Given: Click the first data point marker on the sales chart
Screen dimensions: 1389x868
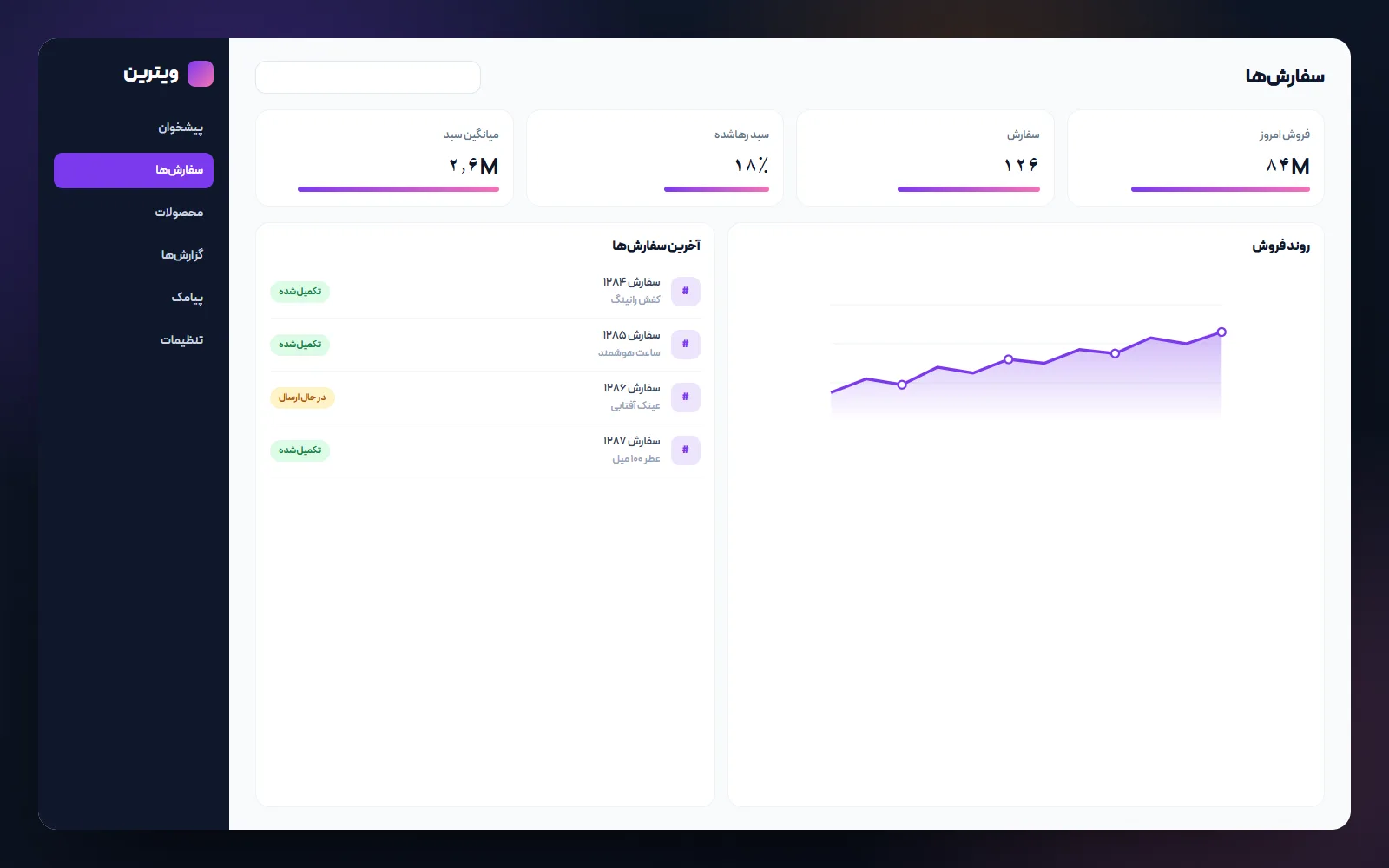Looking at the screenshot, I should [902, 385].
